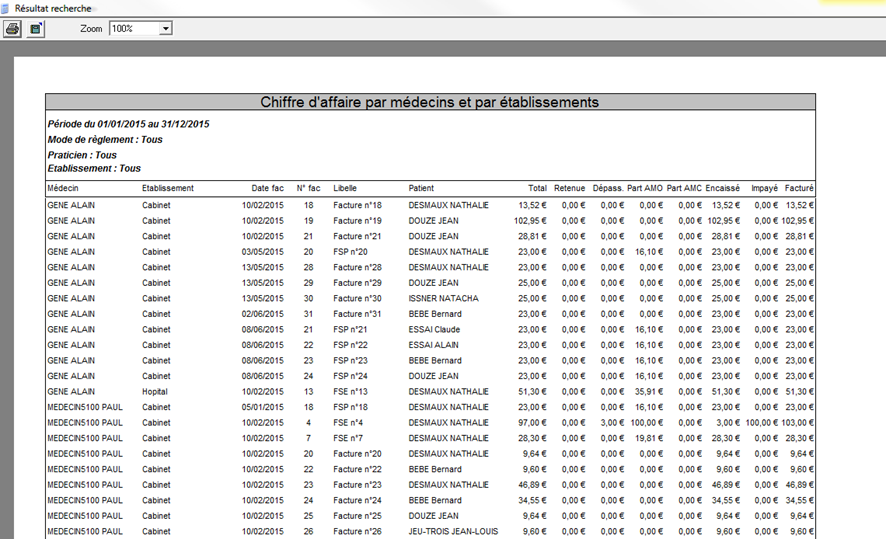Click Facture n°28 label
The height and width of the screenshot is (539, 886).
tap(357, 267)
